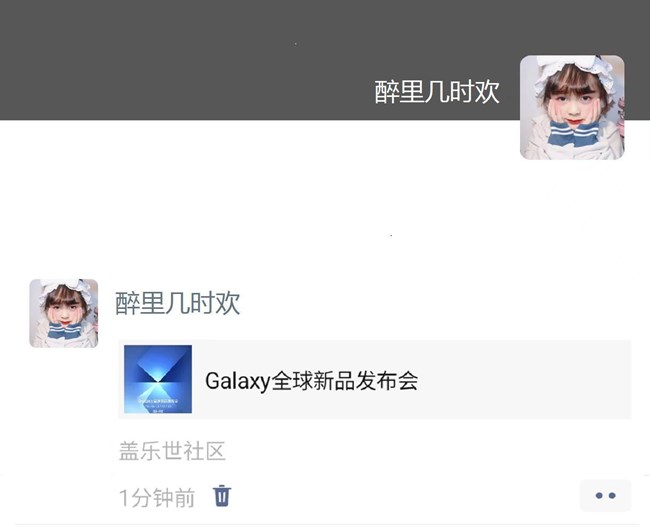
Task: Tap the large profile avatar on the cover
Action: (572, 107)
